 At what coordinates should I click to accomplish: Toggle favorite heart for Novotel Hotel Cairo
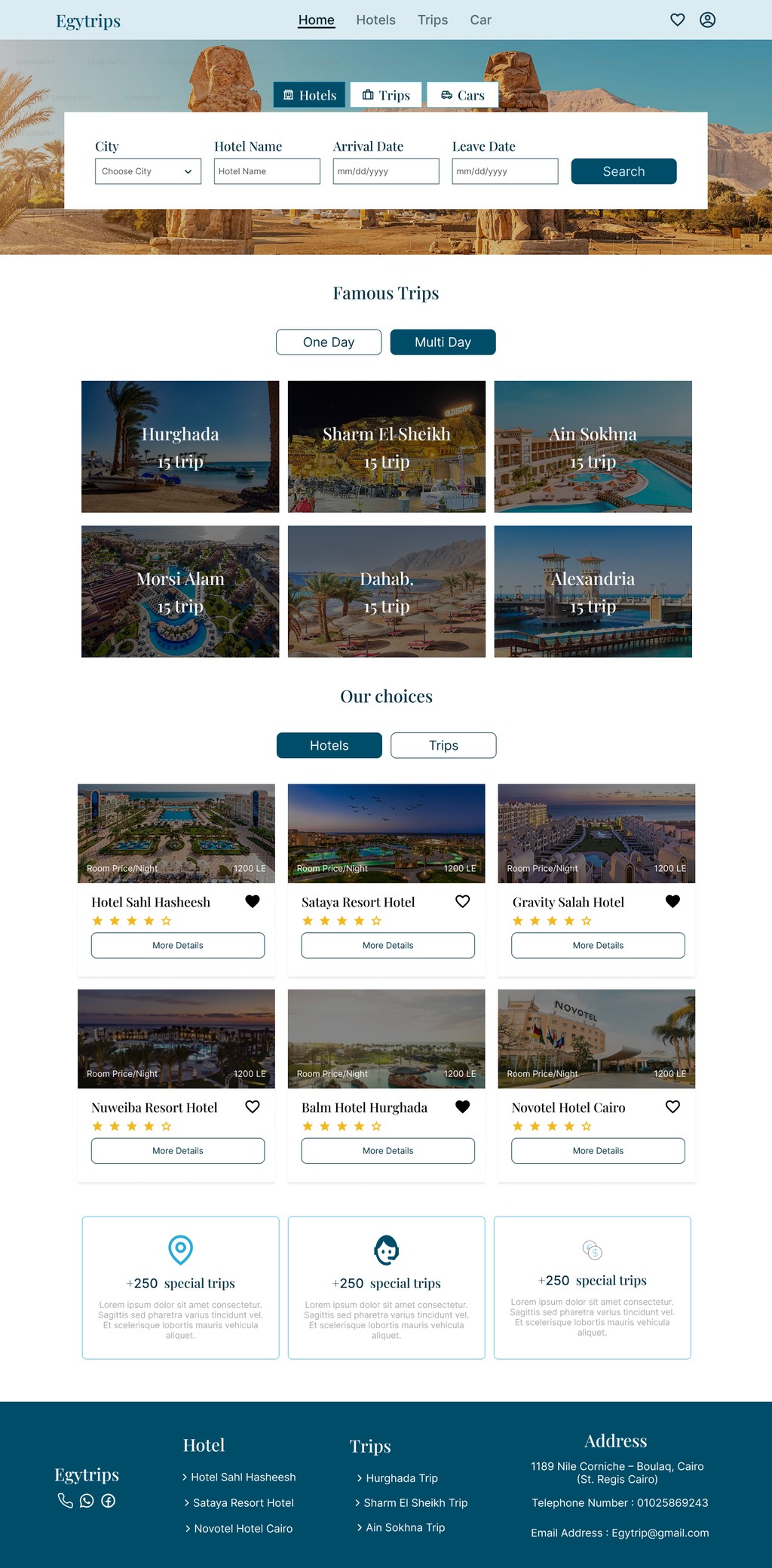pyautogui.click(x=673, y=1106)
